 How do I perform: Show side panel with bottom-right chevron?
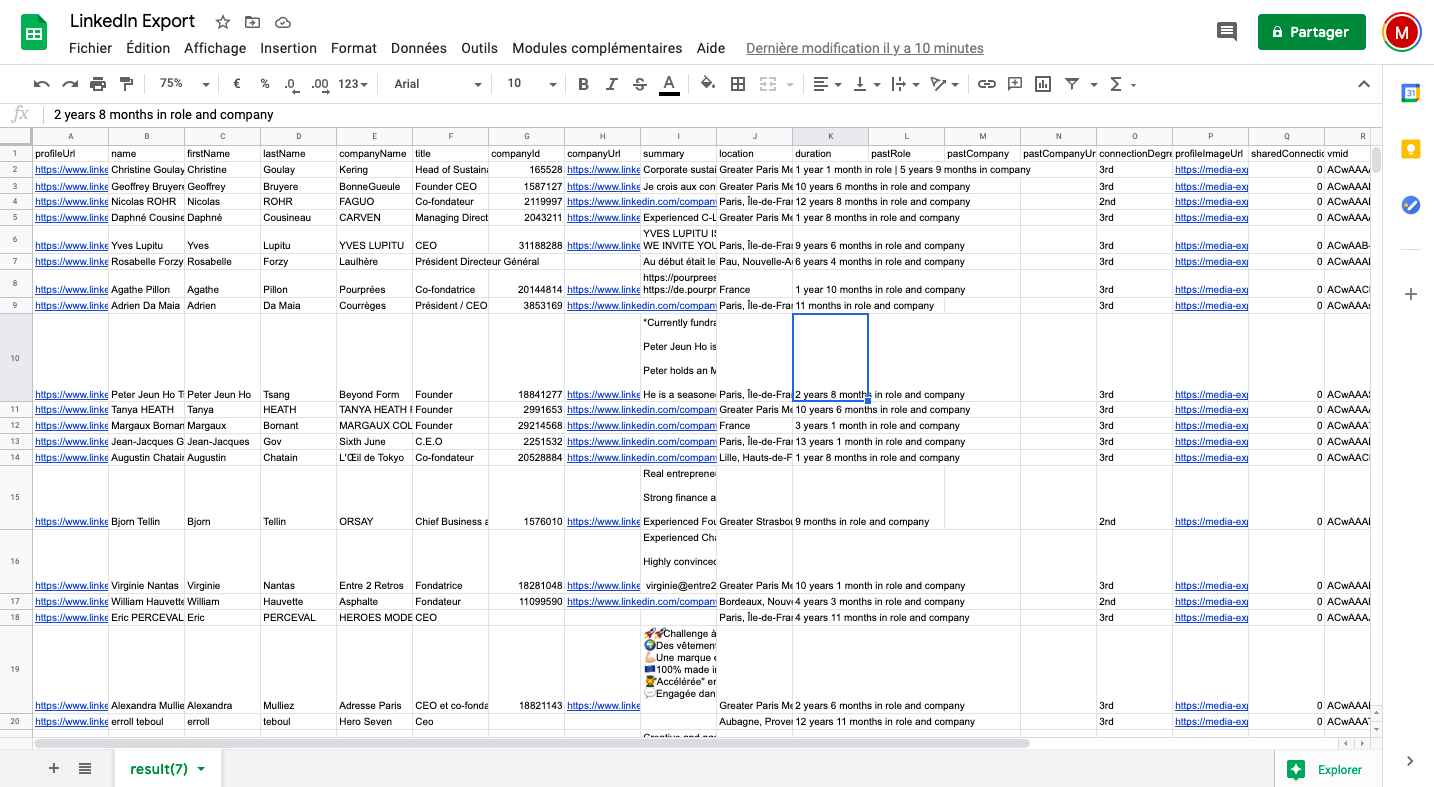tap(1410, 761)
